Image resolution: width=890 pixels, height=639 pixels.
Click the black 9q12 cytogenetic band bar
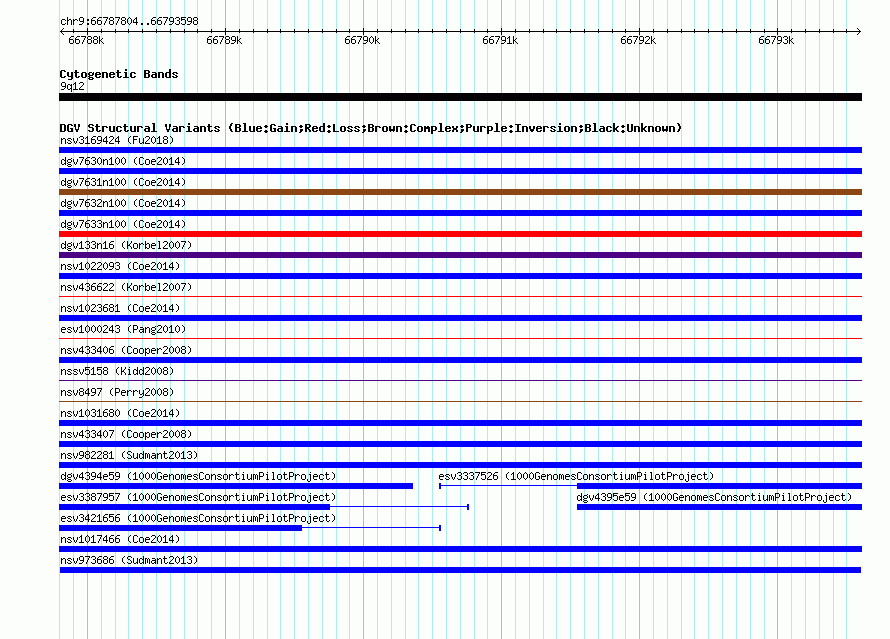coord(460,97)
